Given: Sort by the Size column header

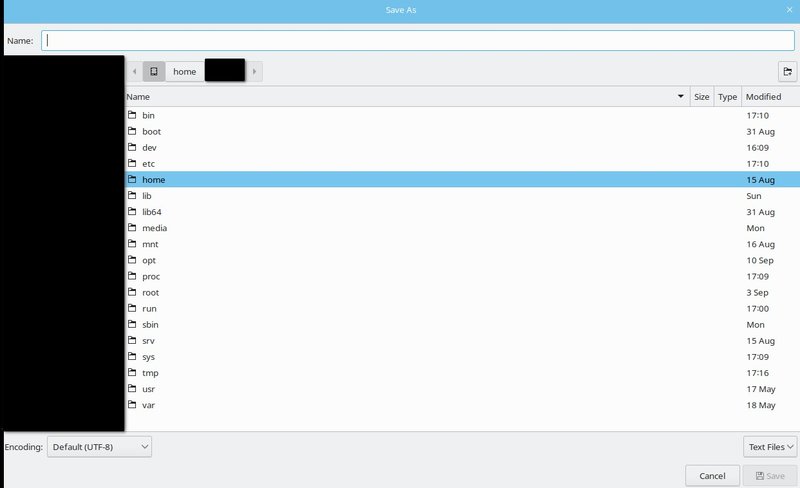Looking at the screenshot, I should [702, 96].
